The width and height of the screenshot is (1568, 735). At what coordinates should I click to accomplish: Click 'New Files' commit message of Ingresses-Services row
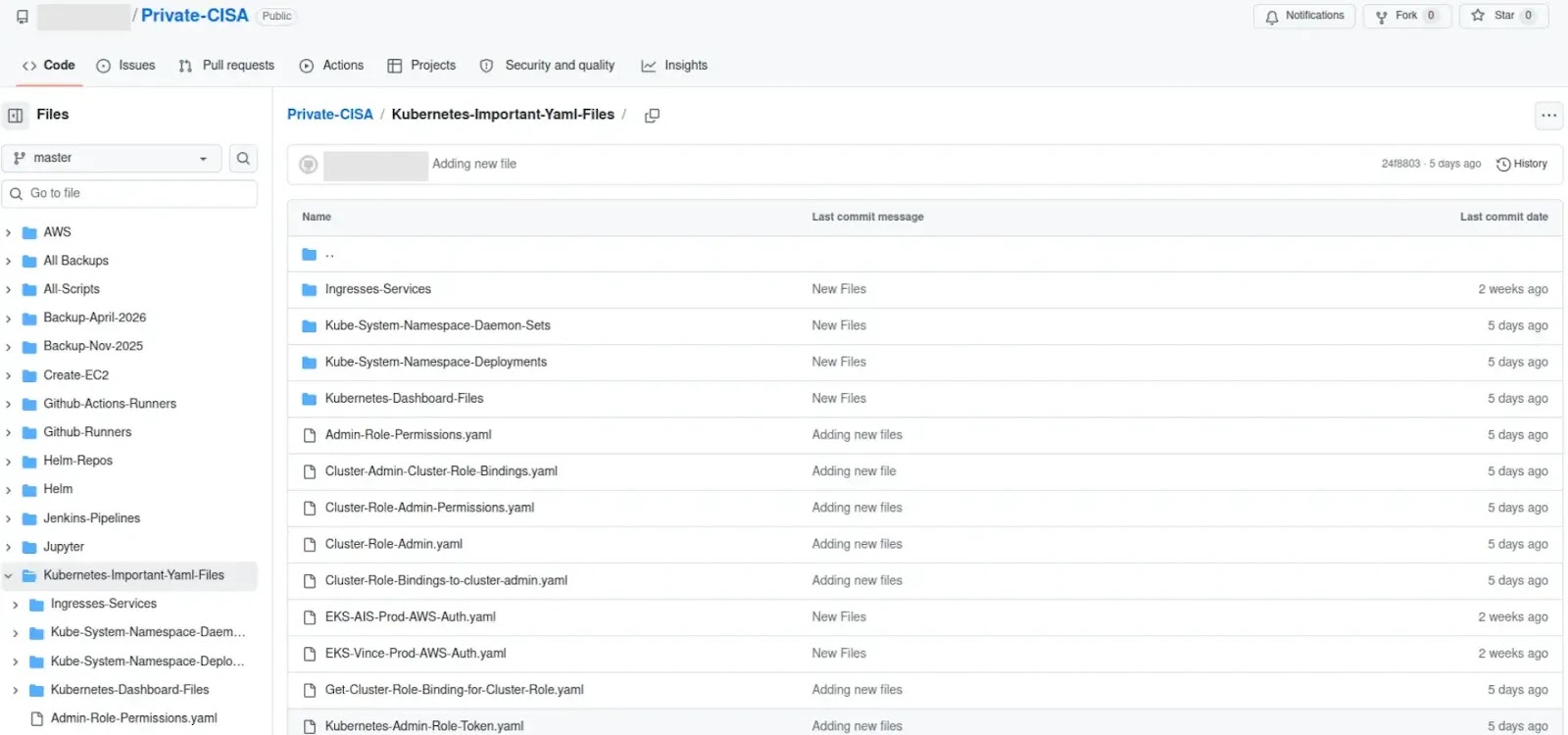[x=839, y=289]
